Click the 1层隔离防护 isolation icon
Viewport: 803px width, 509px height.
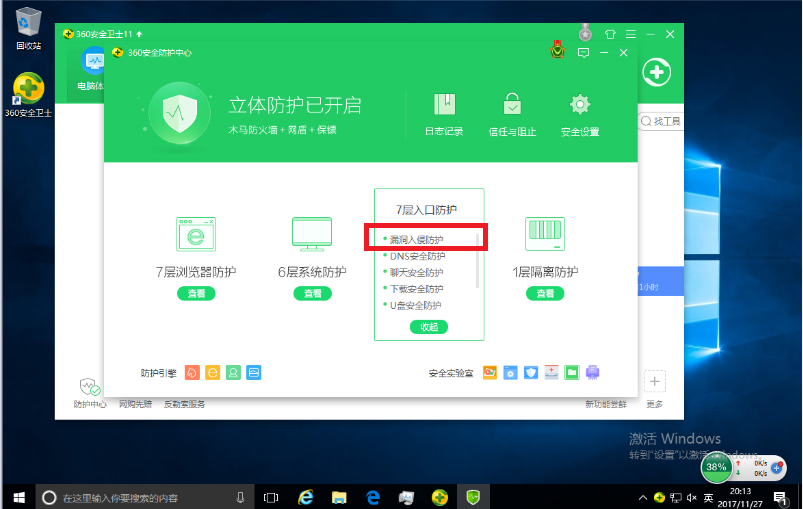[x=545, y=234]
